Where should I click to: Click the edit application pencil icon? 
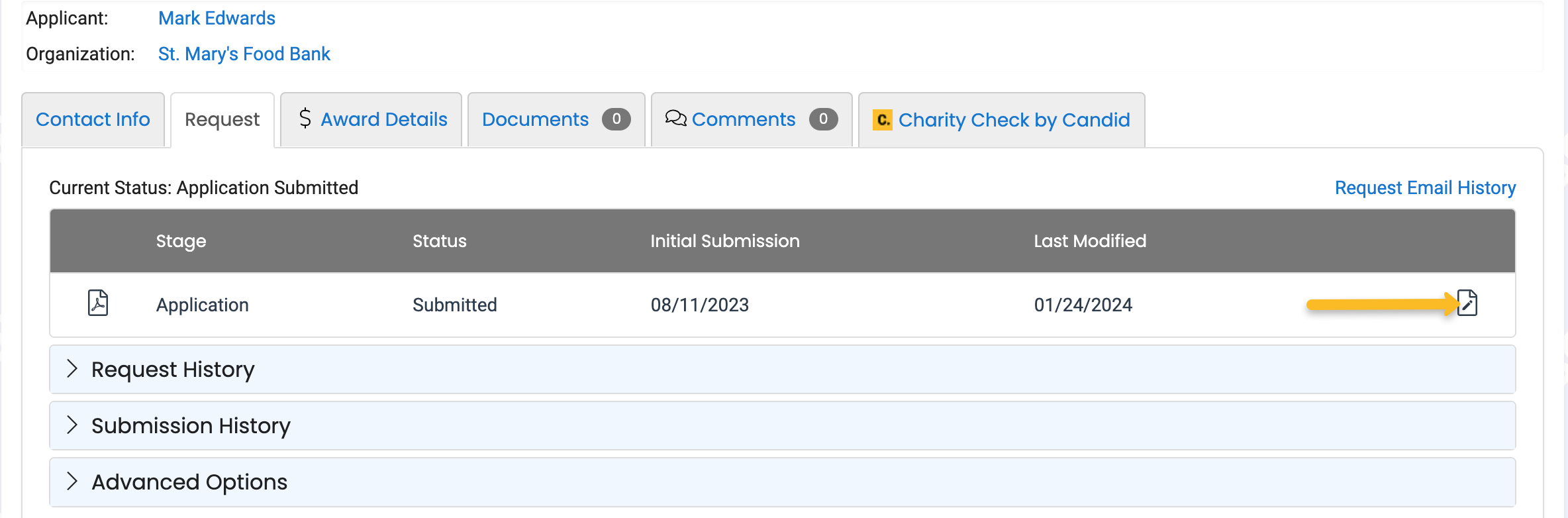point(1467,303)
